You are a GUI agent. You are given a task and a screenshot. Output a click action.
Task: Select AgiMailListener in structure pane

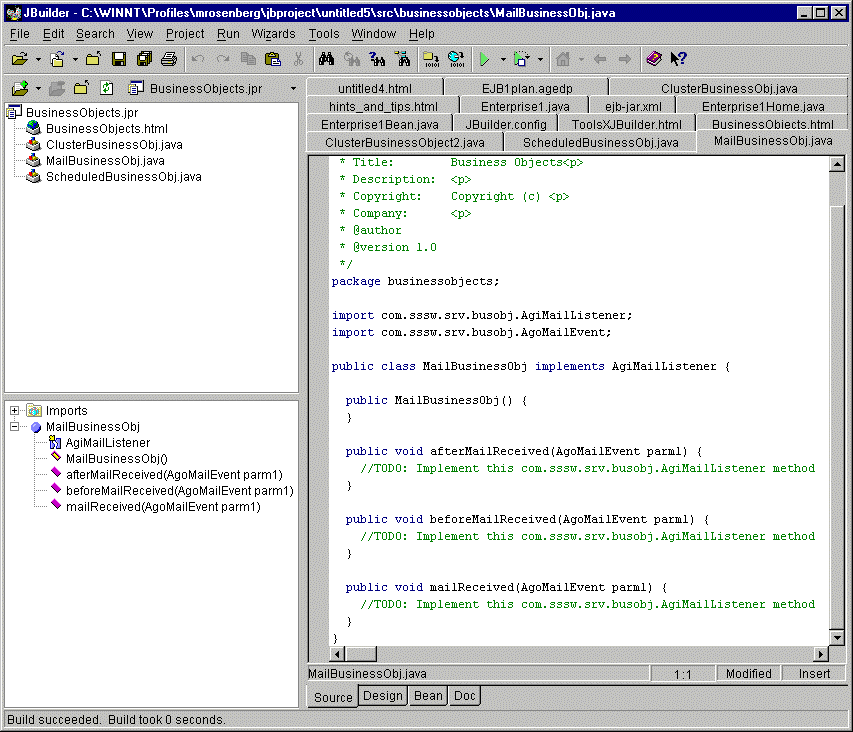click(x=108, y=443)
